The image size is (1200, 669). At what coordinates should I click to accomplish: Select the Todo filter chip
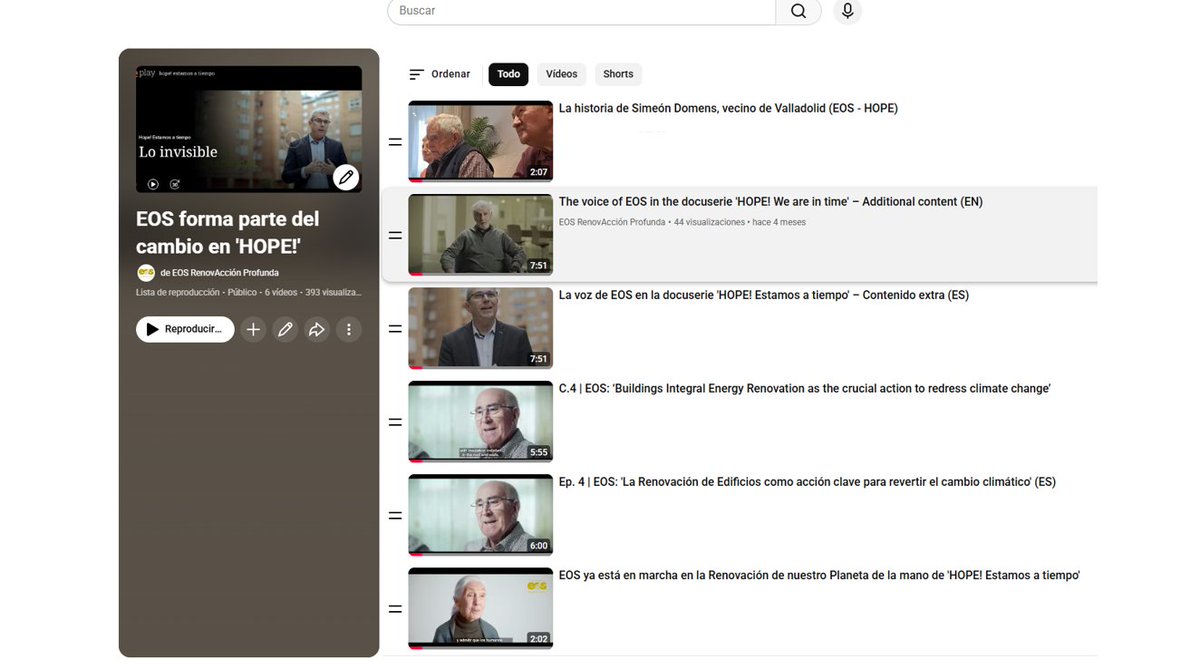[x=508, y=74]
